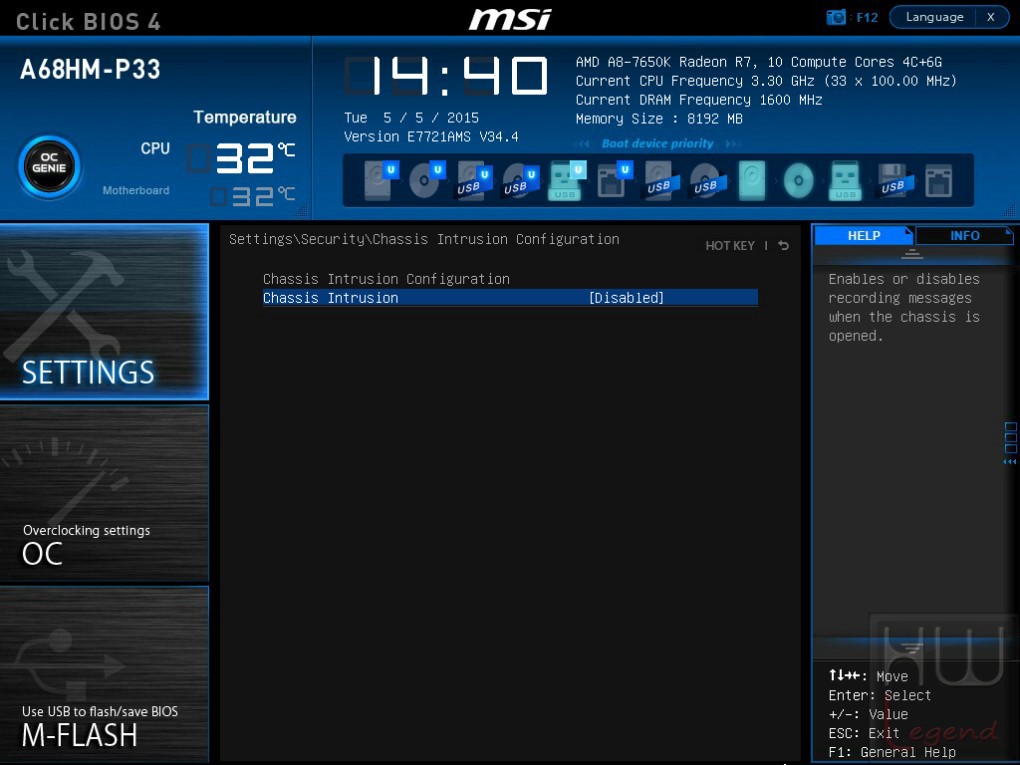This screenshot has height=765, width=1020.
Task: Click the last legacy network boot icon
Action: (939, 180)
